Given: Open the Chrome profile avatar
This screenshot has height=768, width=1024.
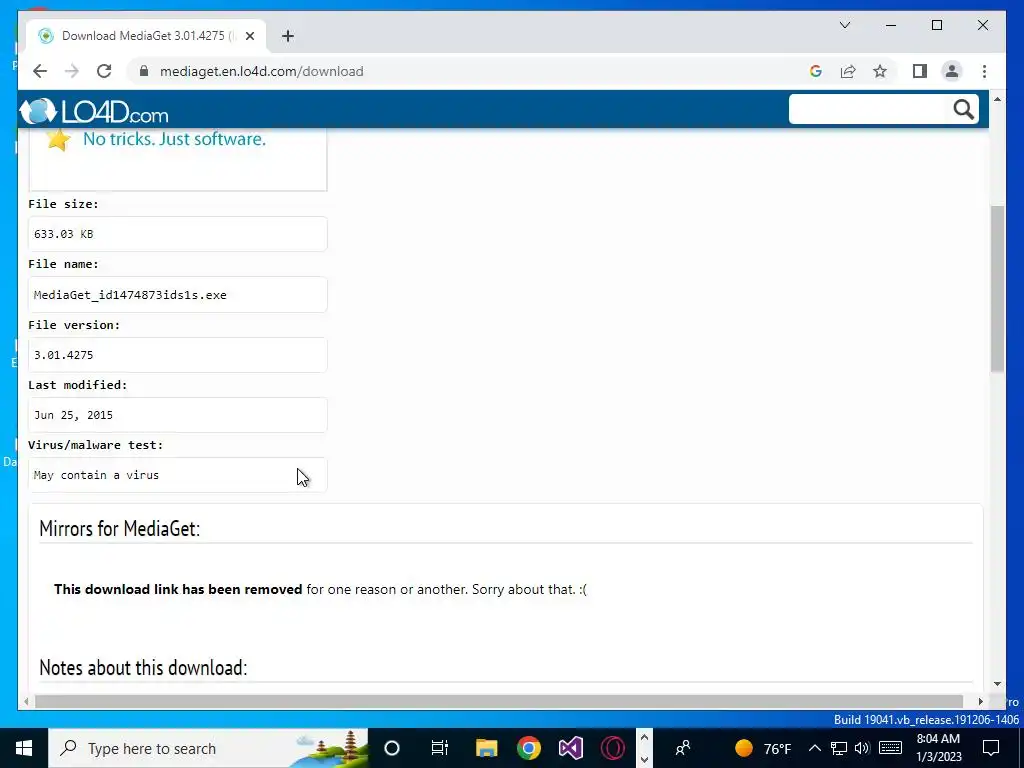Looking at the screenshot, I should point(952,71).
